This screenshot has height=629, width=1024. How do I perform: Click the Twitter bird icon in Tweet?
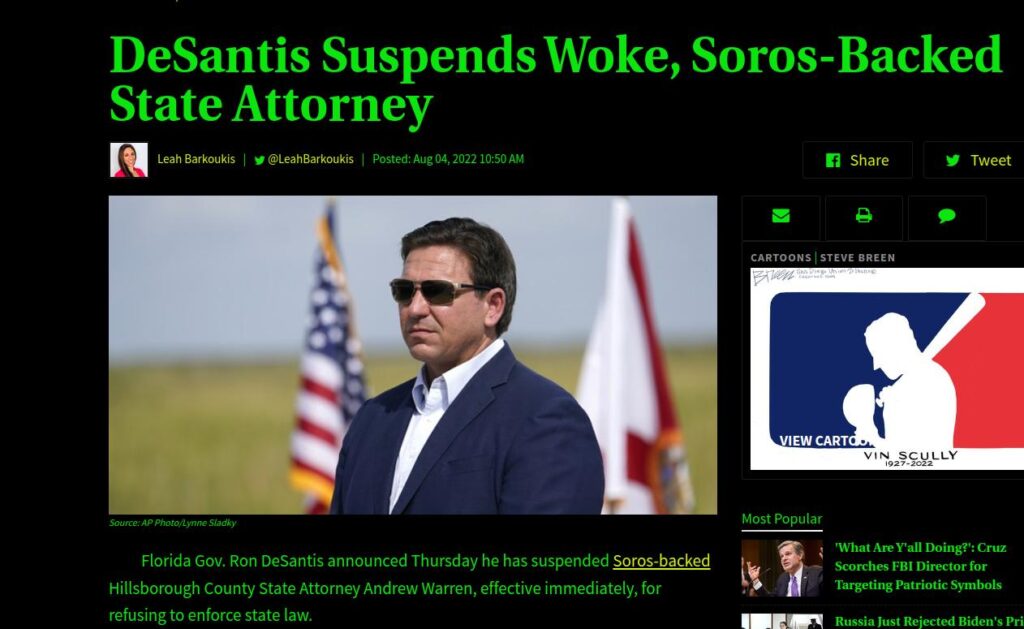point(953,160)
